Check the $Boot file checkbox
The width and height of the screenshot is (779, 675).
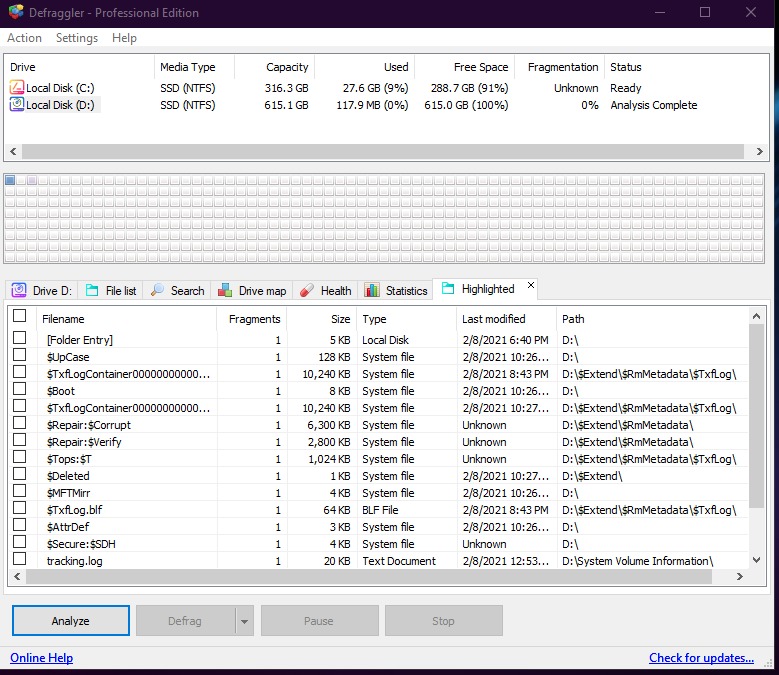pos(19,388)
